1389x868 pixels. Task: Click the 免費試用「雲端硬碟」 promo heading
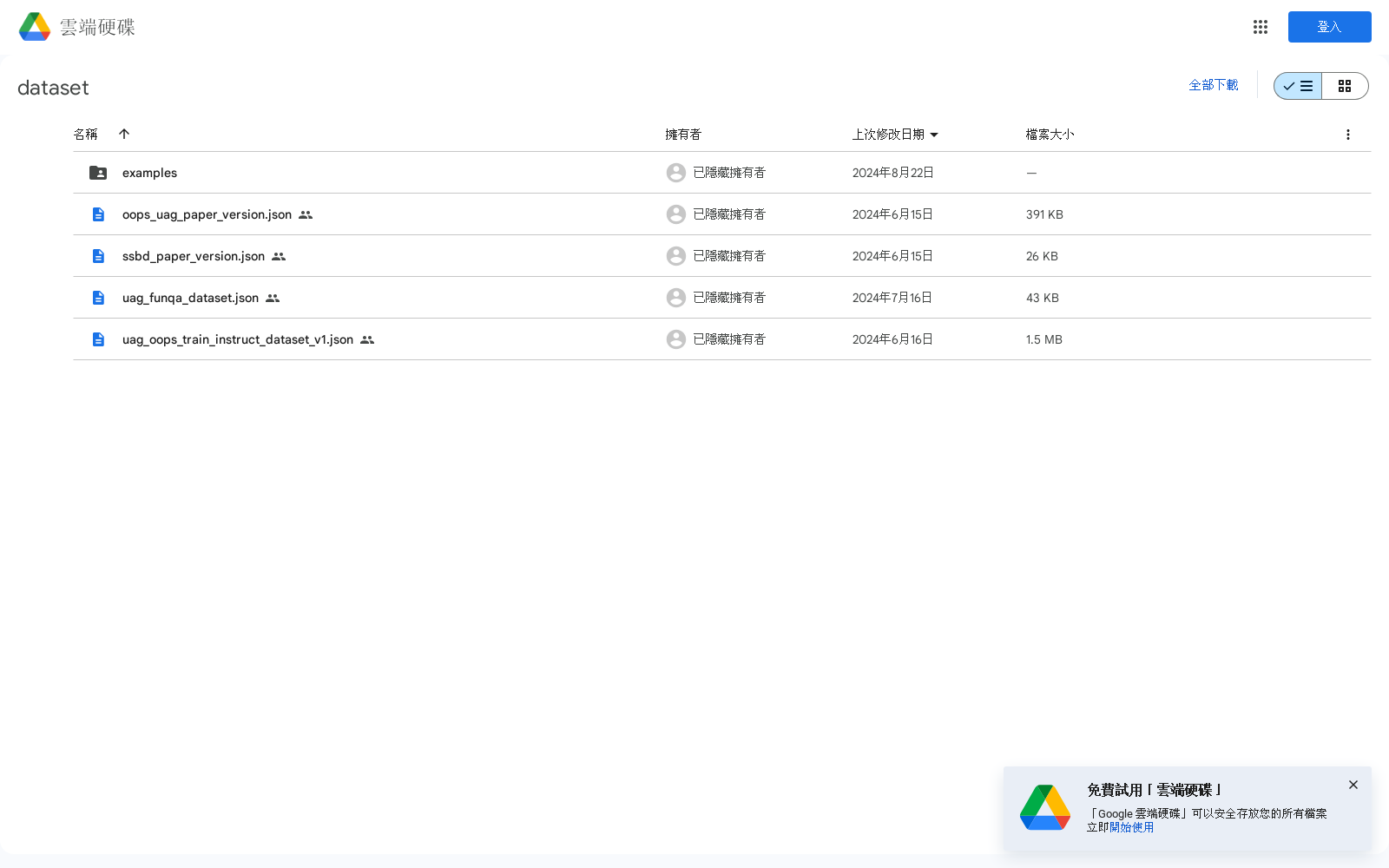click(x=1154, y=790)
